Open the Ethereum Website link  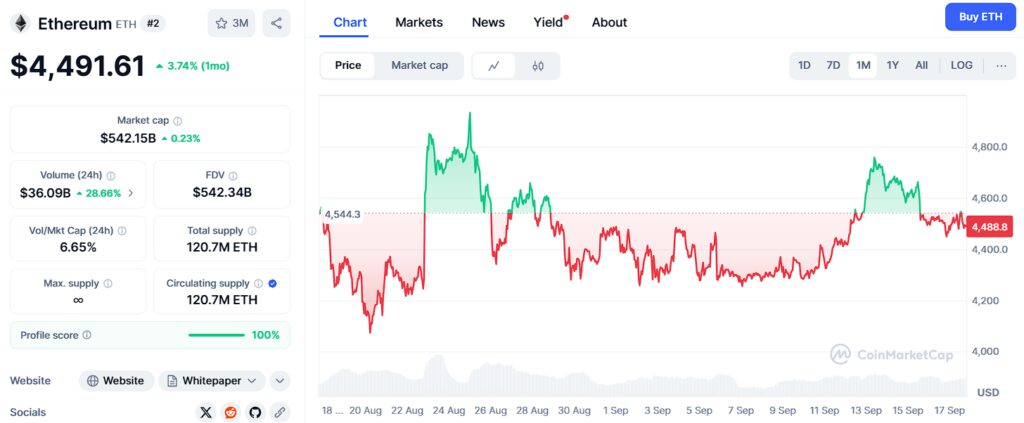(117, 381)
